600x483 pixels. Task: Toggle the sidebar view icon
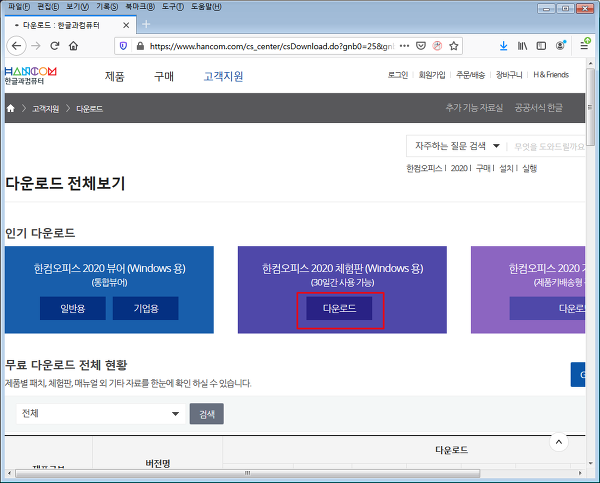click(x=541, y=46)
